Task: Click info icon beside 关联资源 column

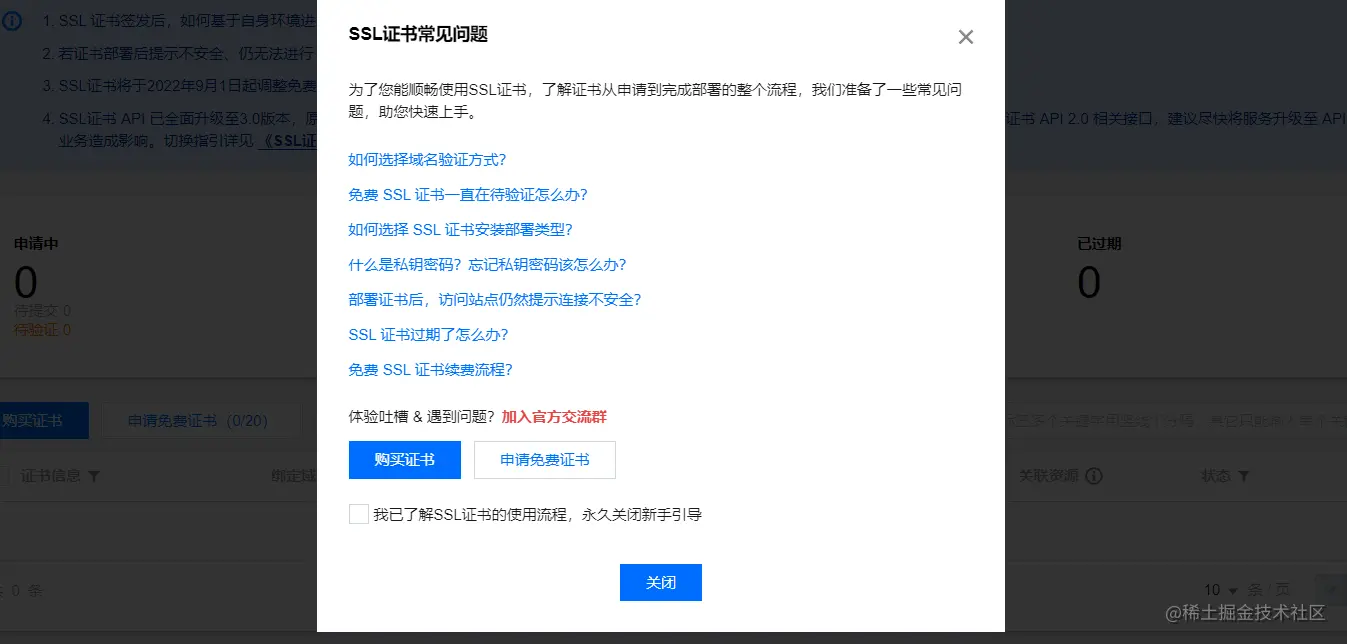Action: point(1094,476)
